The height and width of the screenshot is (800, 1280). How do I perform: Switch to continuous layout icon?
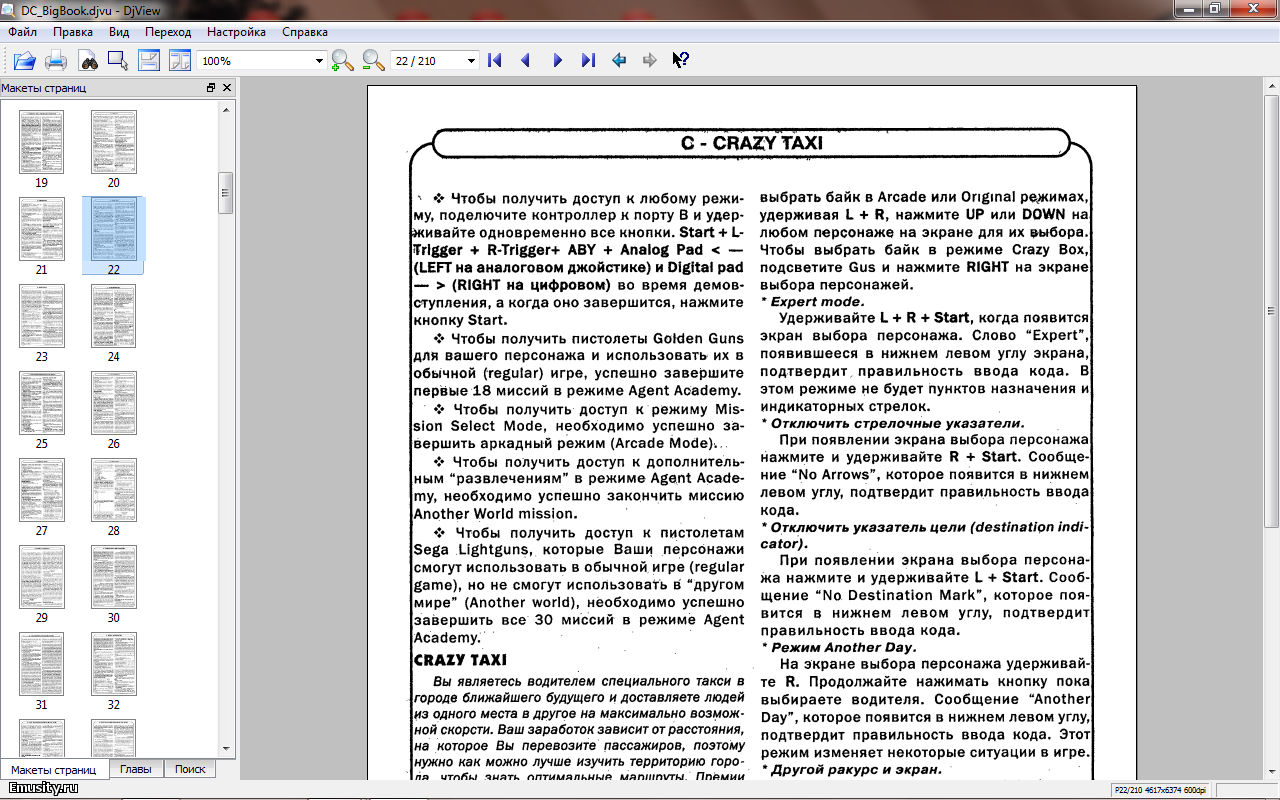[x=149, y=61]
